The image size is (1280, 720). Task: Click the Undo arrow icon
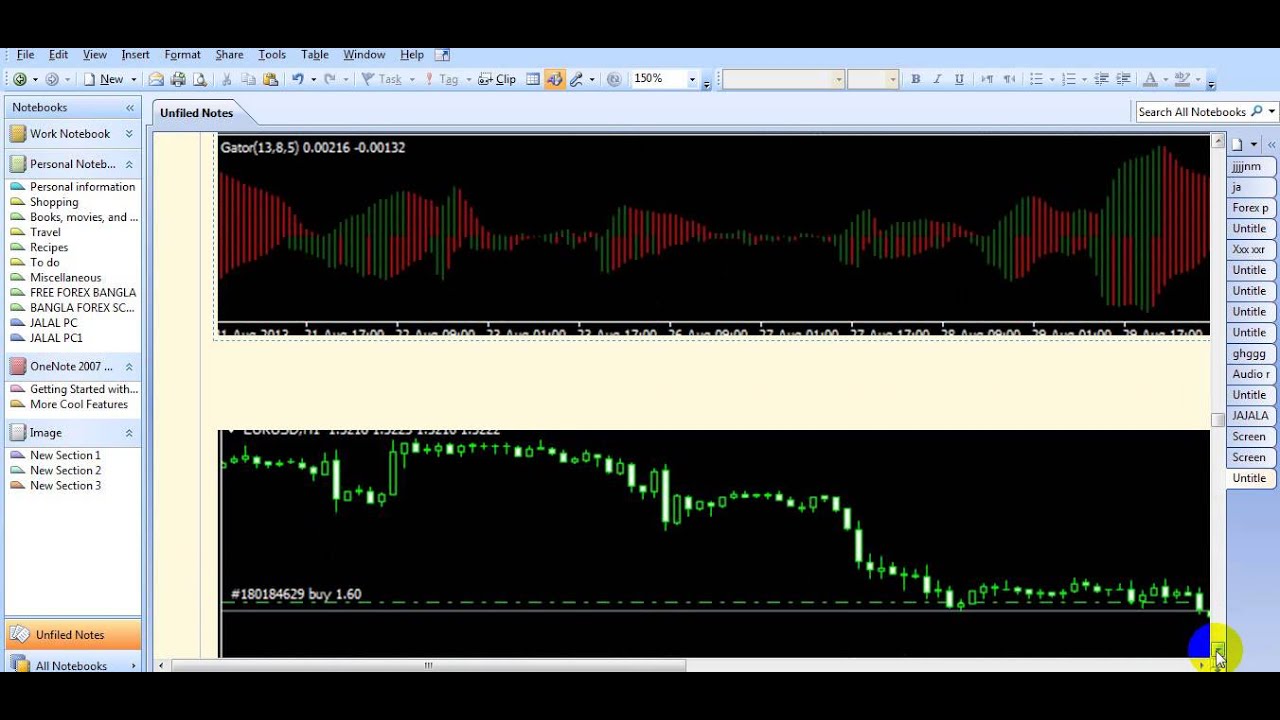tap(297, 79)
